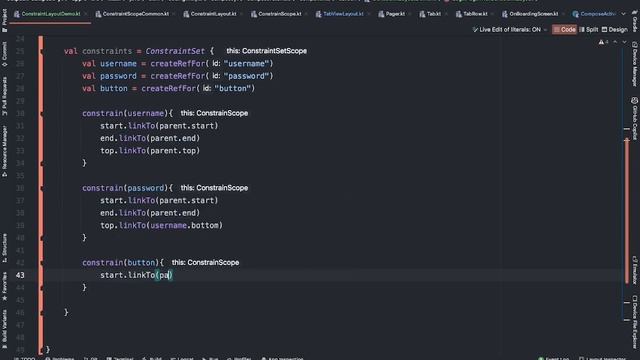
Task: Collapse the ConstraintSet block at line 25
Action: point(42,51)
